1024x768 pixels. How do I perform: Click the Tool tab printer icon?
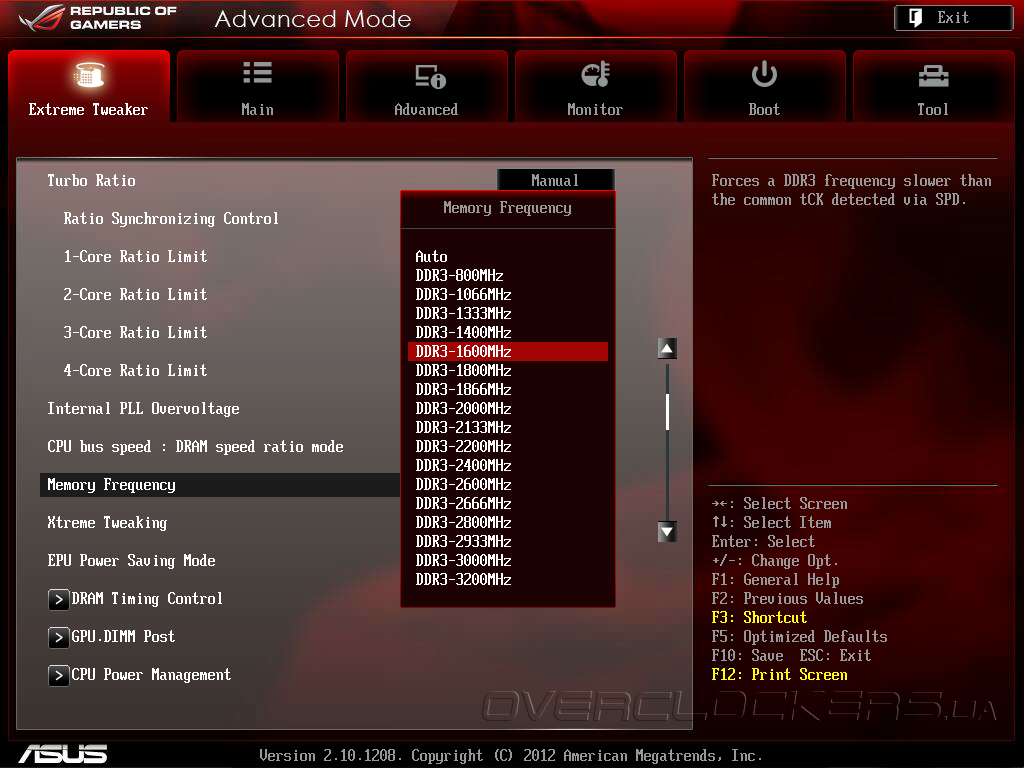point(933,76)
